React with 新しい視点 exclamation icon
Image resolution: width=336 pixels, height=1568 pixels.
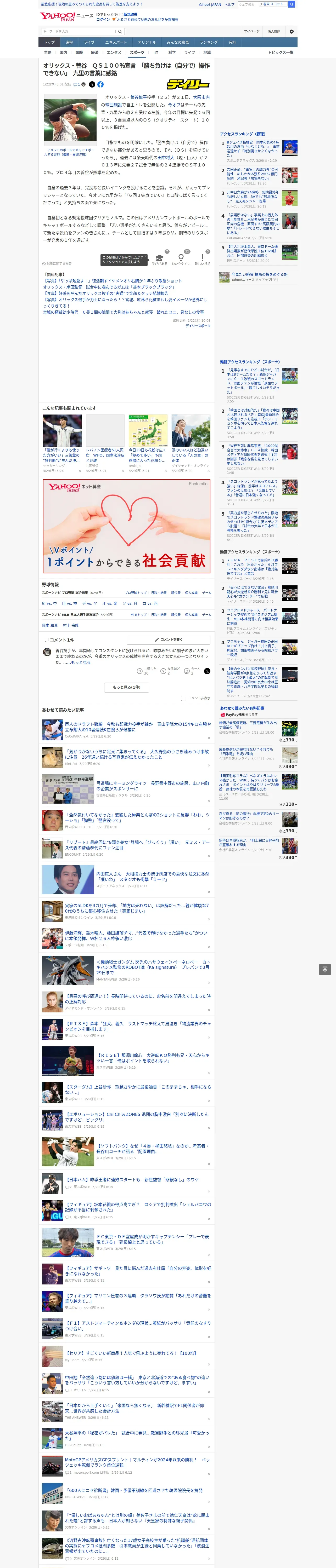point(203,258)
